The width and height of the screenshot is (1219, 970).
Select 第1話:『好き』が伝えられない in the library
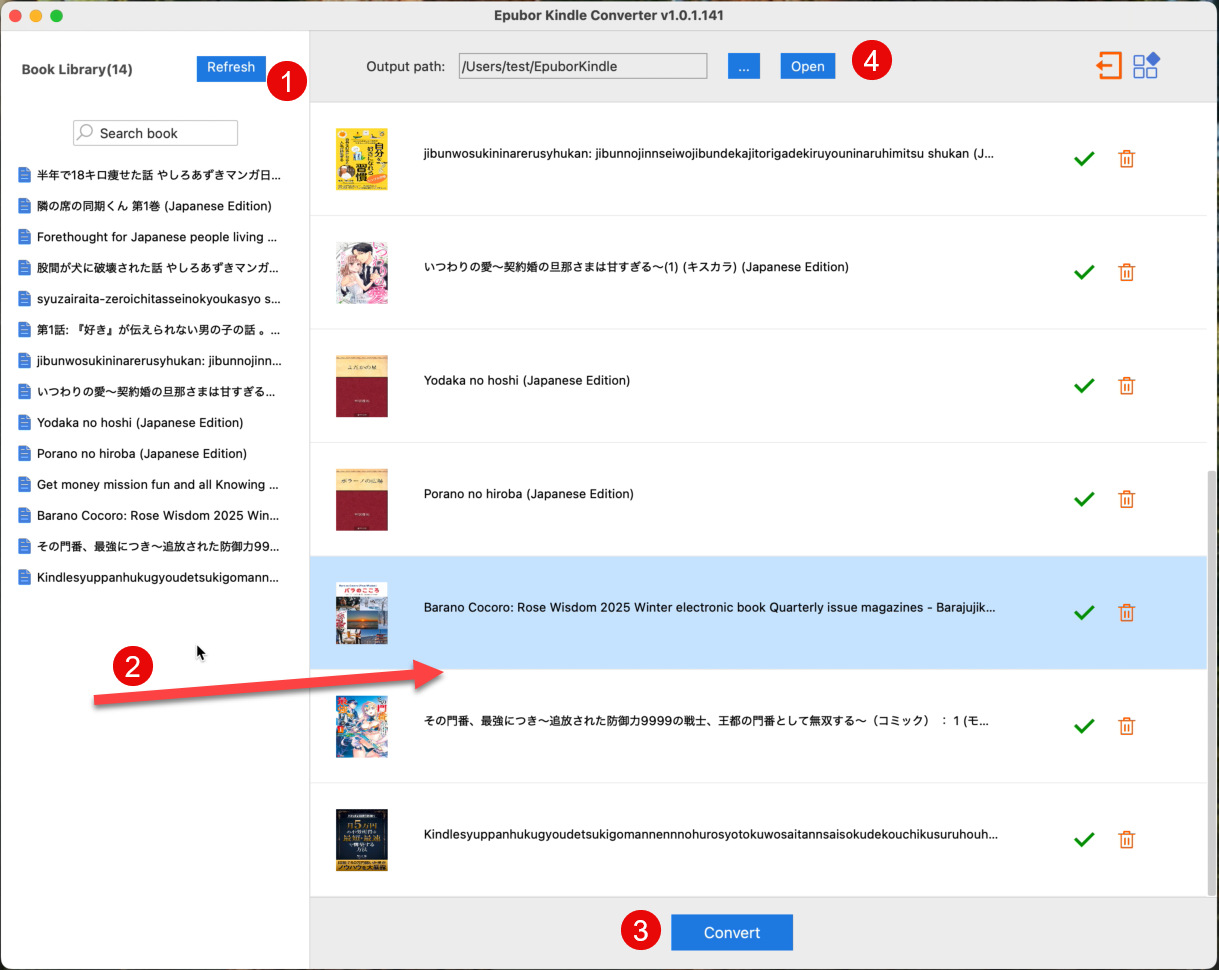click(x=159, y=330)
